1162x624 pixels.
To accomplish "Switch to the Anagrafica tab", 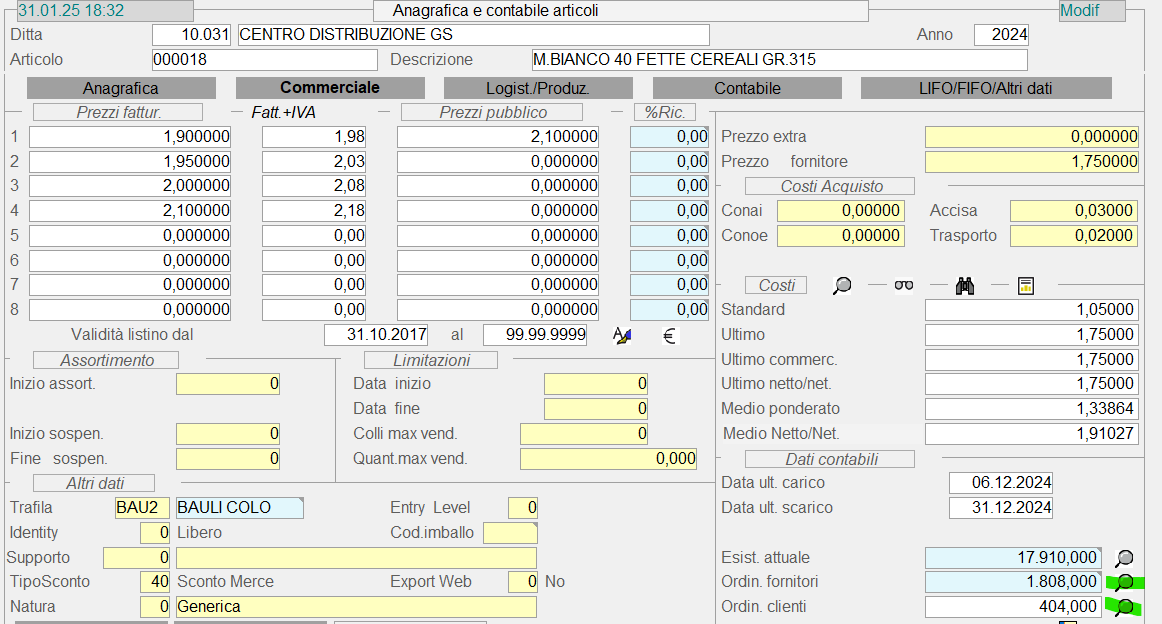I will click(121, 88).
